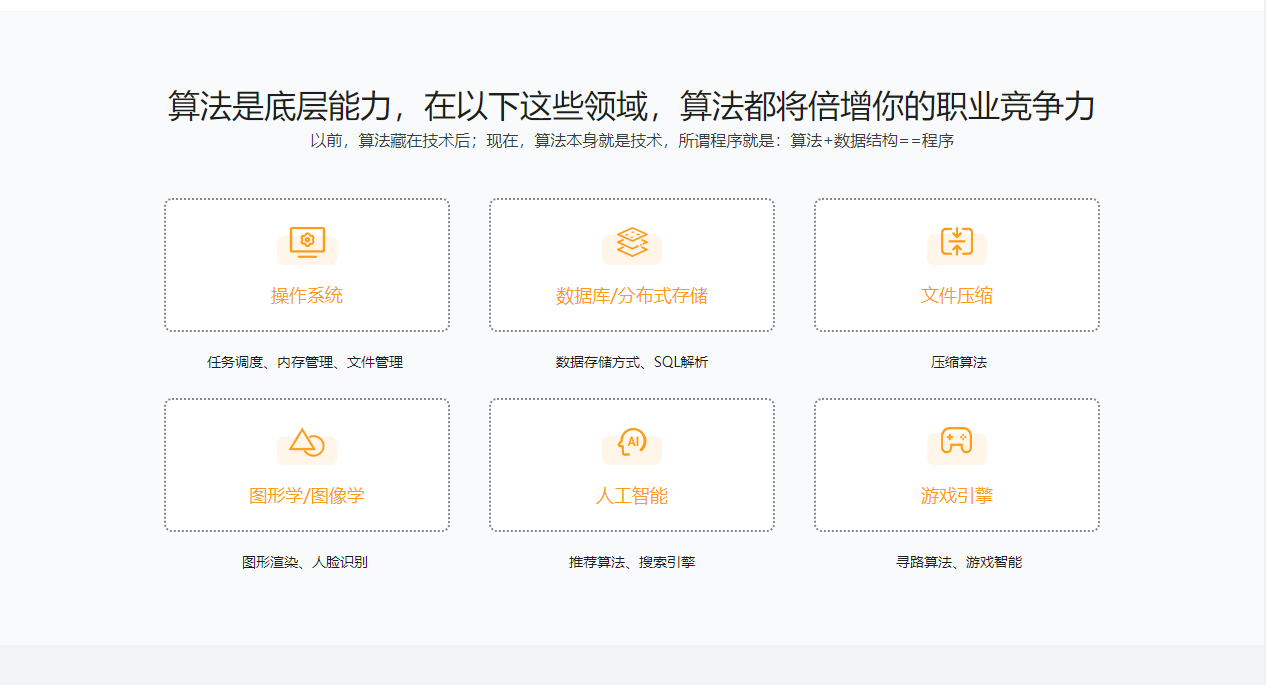
Task: Click the operating system monitor icon
Action: (307, 243)
